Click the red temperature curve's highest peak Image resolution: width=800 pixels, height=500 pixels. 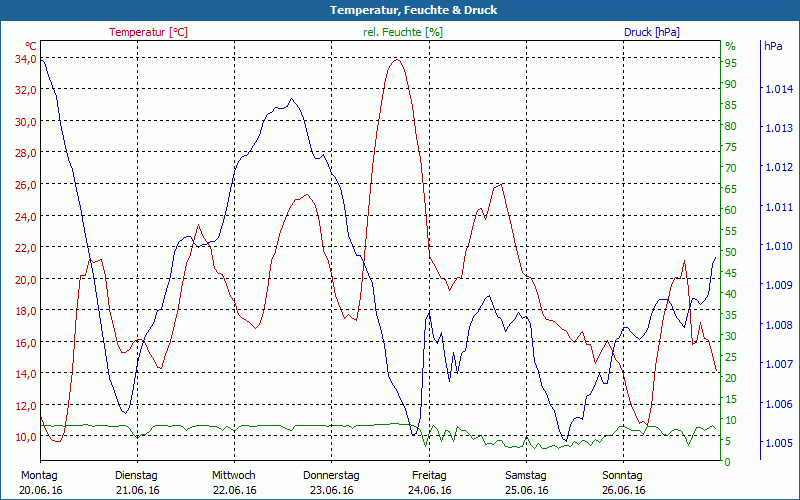(397, 60)
